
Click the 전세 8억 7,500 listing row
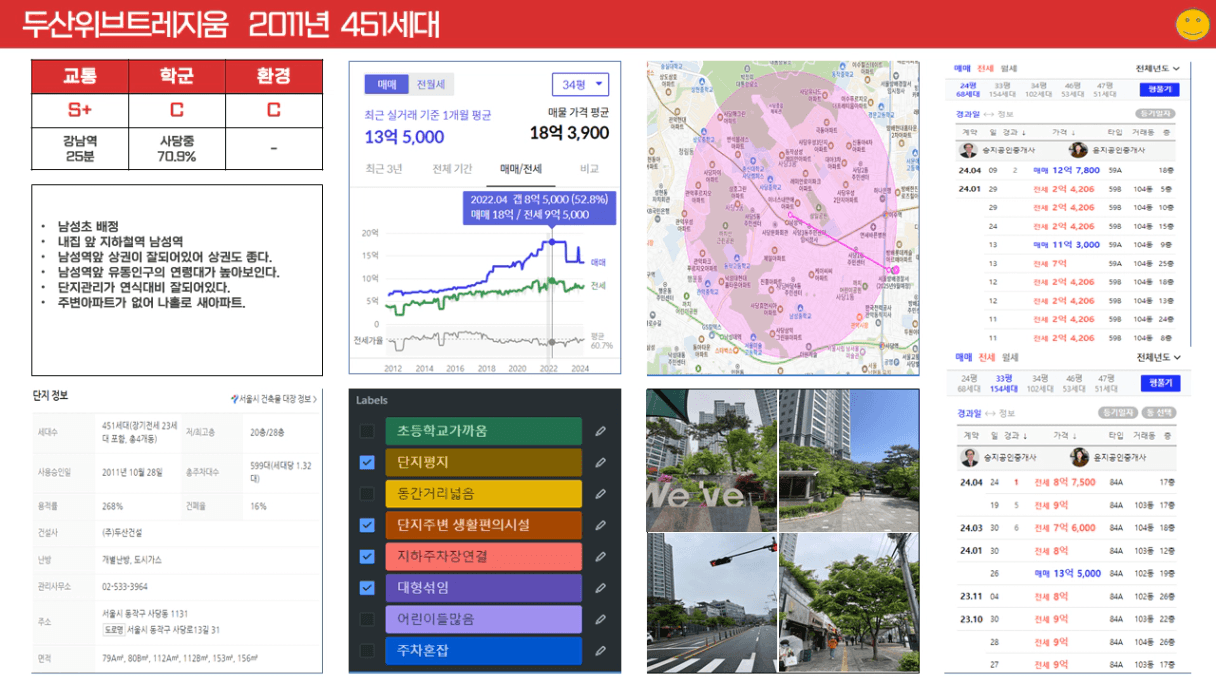click(x=1067, y=482)
